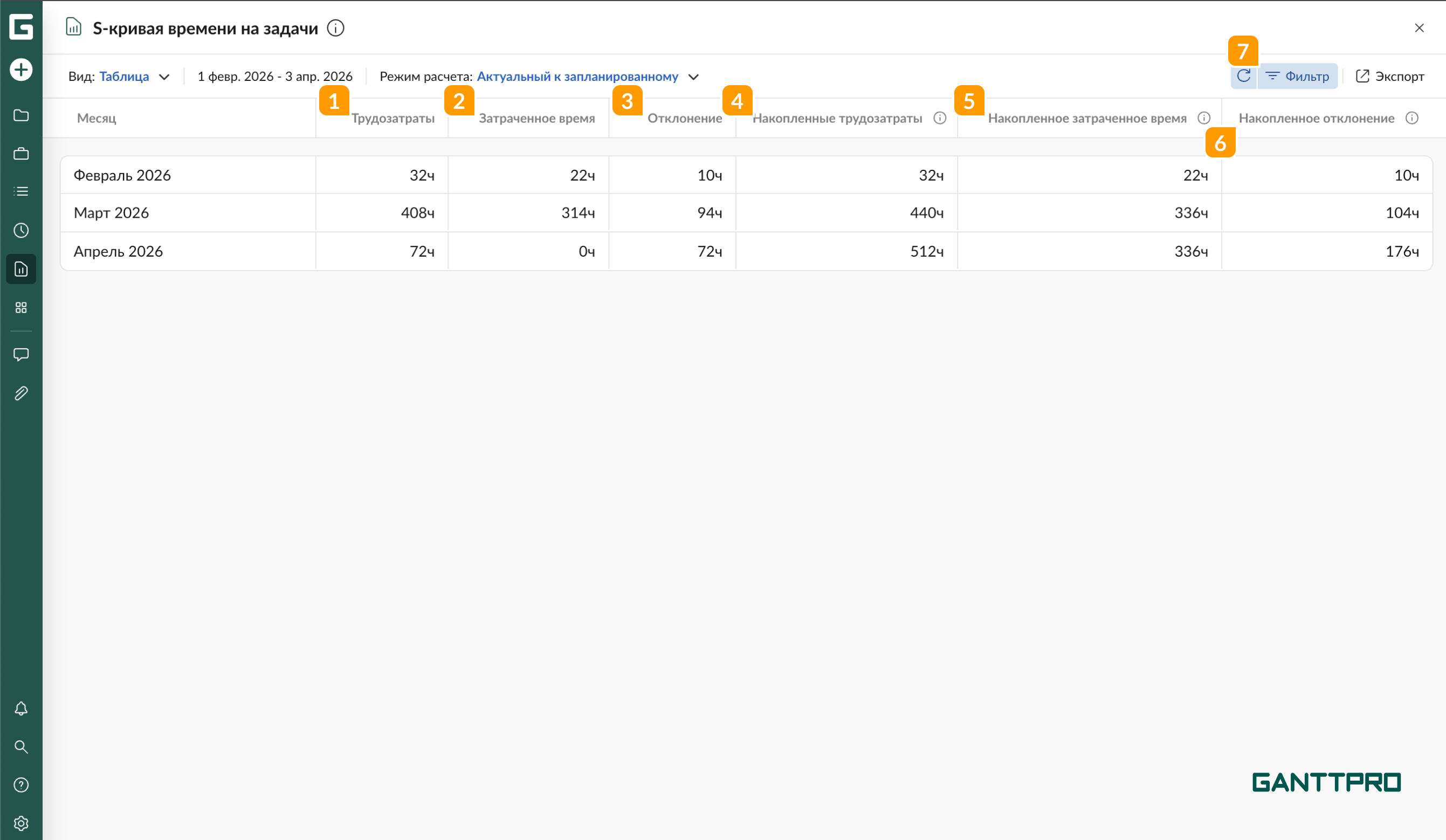The image size is (1446, 840).
Task: Open notifications bell icon
Action: pos(21,708)
